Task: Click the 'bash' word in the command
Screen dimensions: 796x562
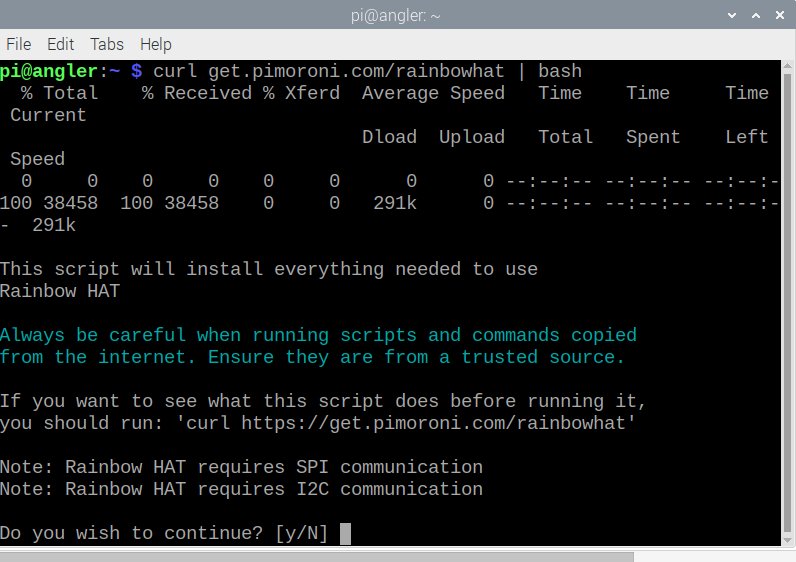Action: click(x=560, y=71)
